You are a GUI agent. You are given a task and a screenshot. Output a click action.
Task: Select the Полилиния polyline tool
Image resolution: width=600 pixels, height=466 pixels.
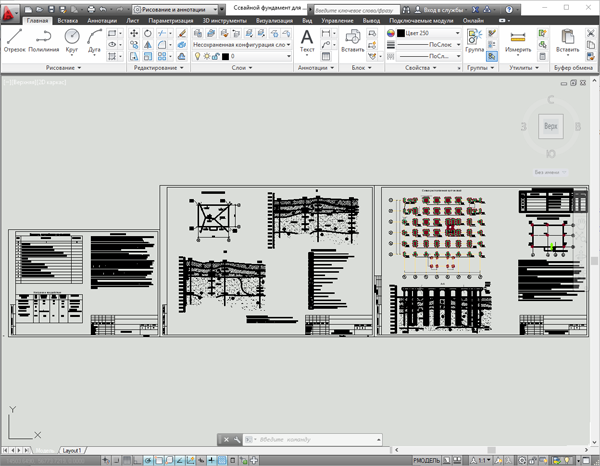click(x=44, y=41)
